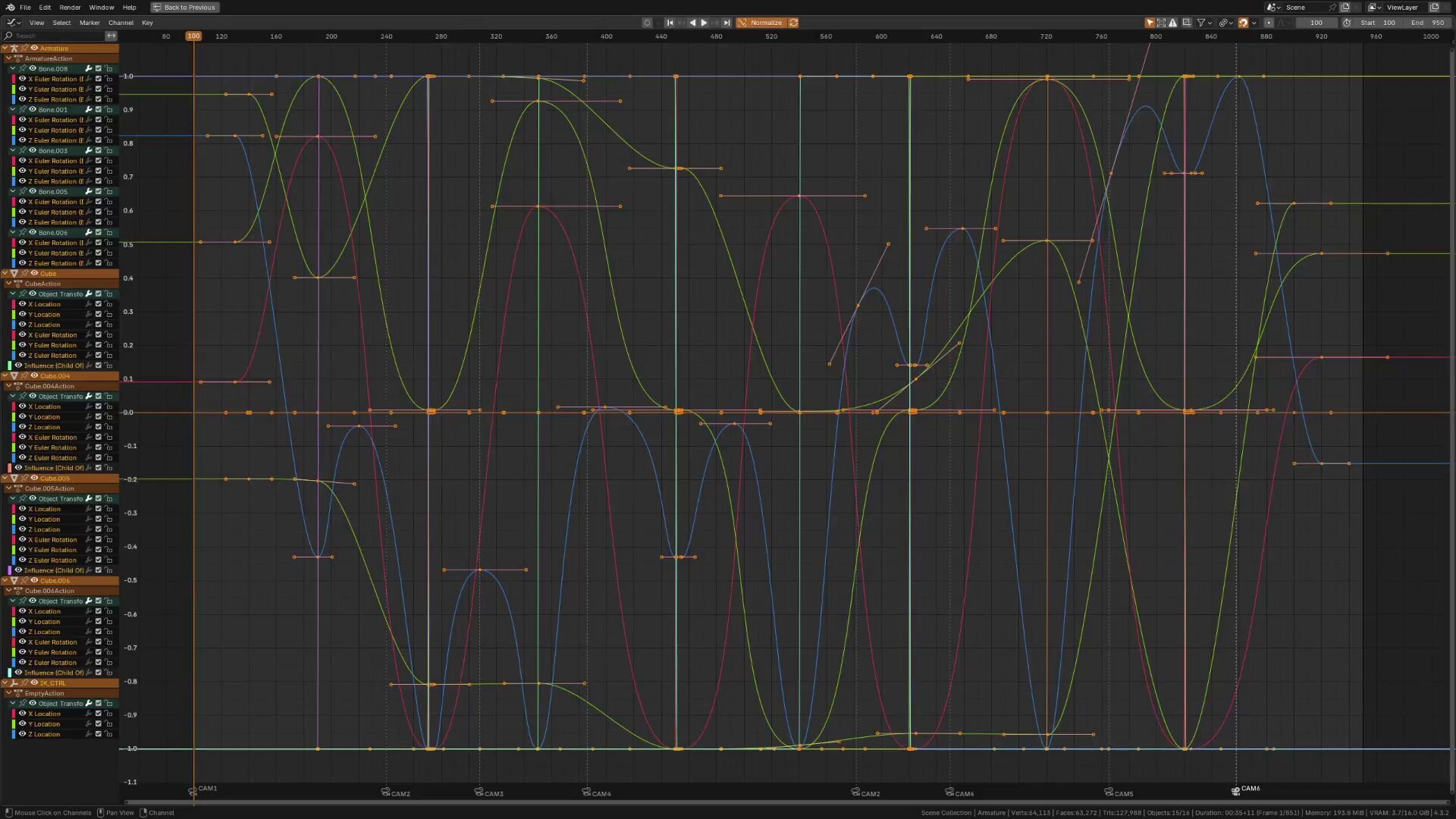
Task: Toggle Only Show Selected arrow icon
Action: point(1150,23)
